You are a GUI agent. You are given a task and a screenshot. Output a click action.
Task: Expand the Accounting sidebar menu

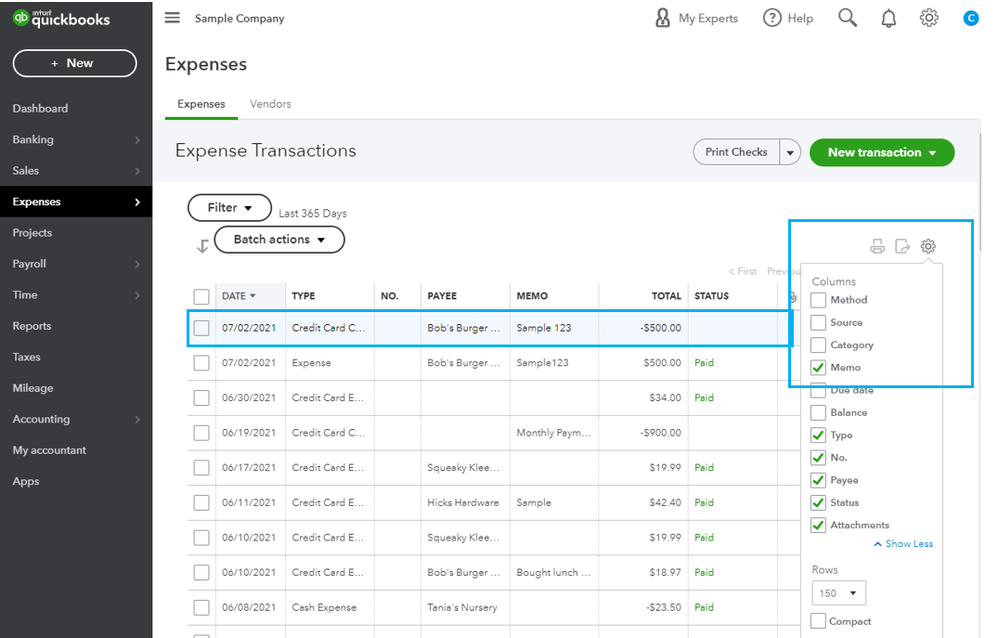76,419
